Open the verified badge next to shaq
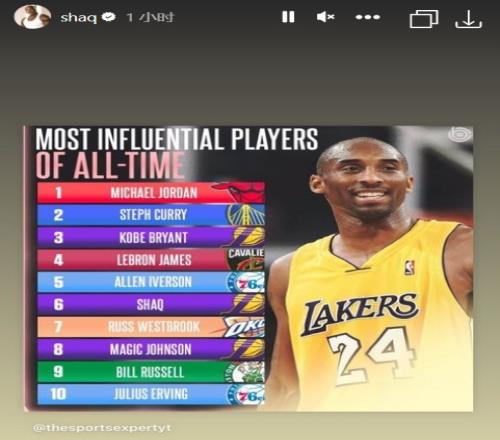This screenshot has height=440, width=500. click(108, 17)
